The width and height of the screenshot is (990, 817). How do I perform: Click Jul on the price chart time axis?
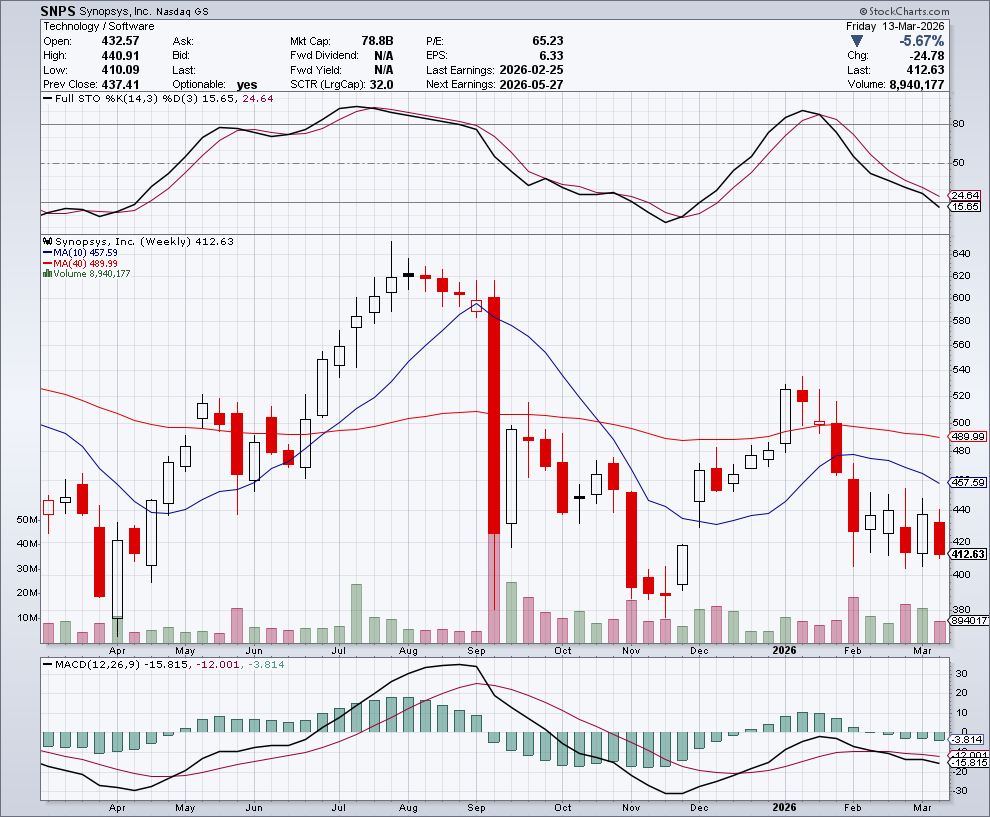click(339, 650)
